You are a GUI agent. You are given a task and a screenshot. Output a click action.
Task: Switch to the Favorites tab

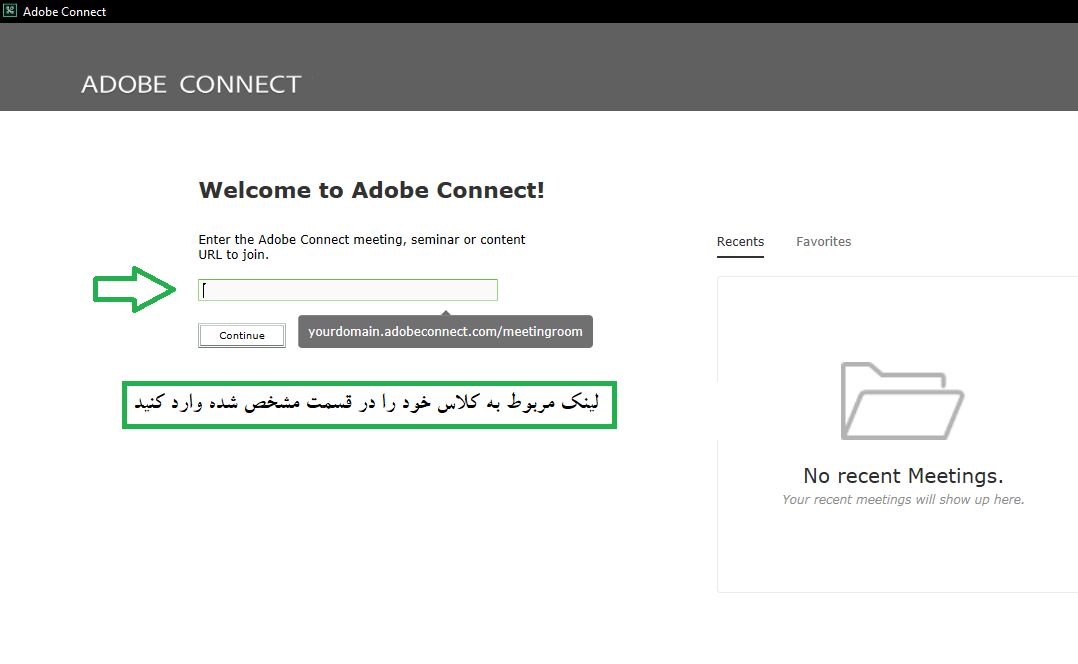[824, 242]
